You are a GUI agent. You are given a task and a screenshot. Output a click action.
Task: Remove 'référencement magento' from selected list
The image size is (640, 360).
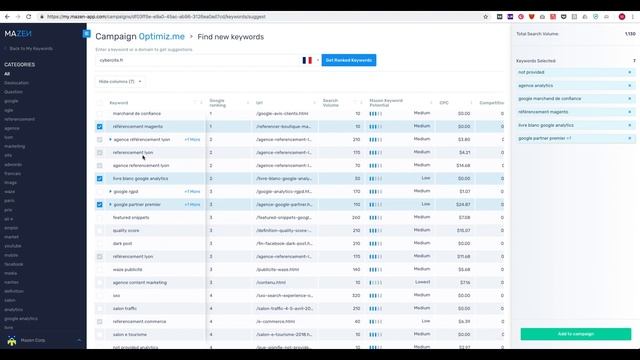[629, 112]
